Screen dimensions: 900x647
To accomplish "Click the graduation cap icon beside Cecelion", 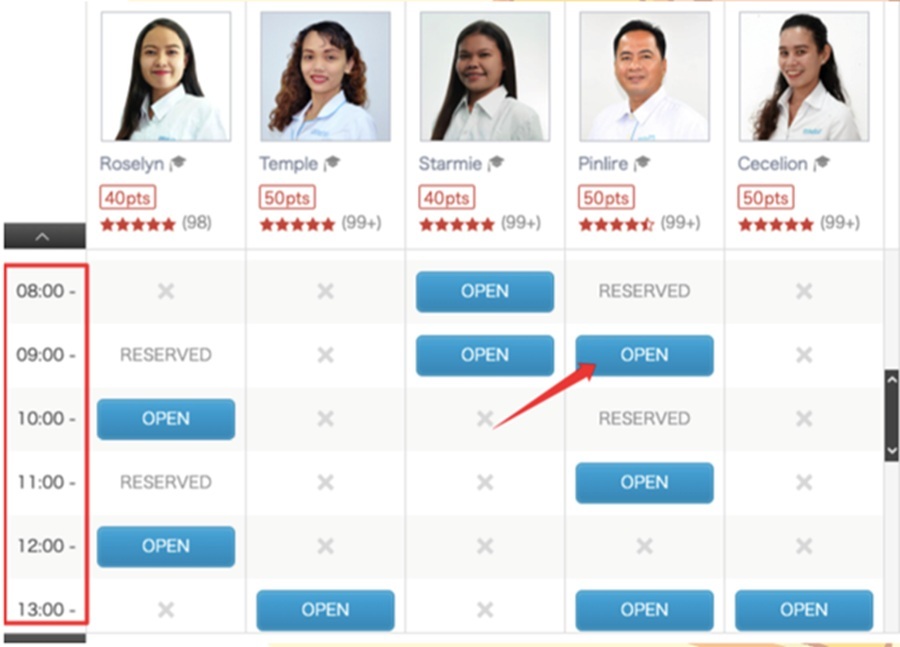I will coord(822,164).
